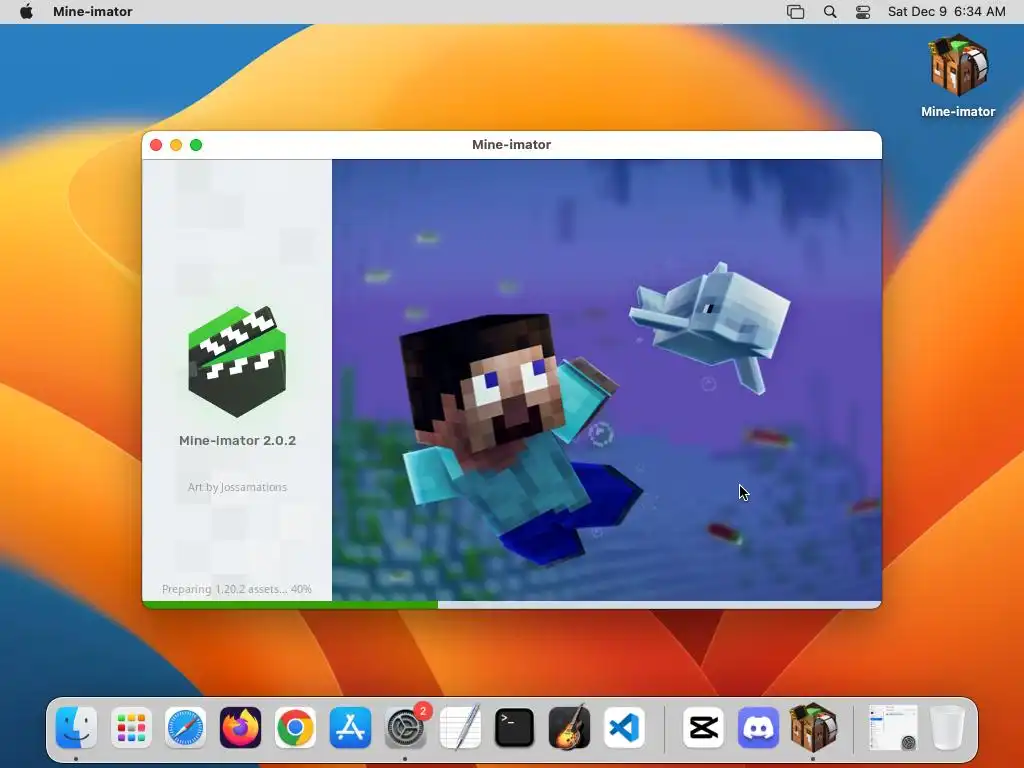Image resolution: width=1024 pixels, height=768 pixels.
Task: Open Discord from the Dock
Action: [x=758, y=727]
